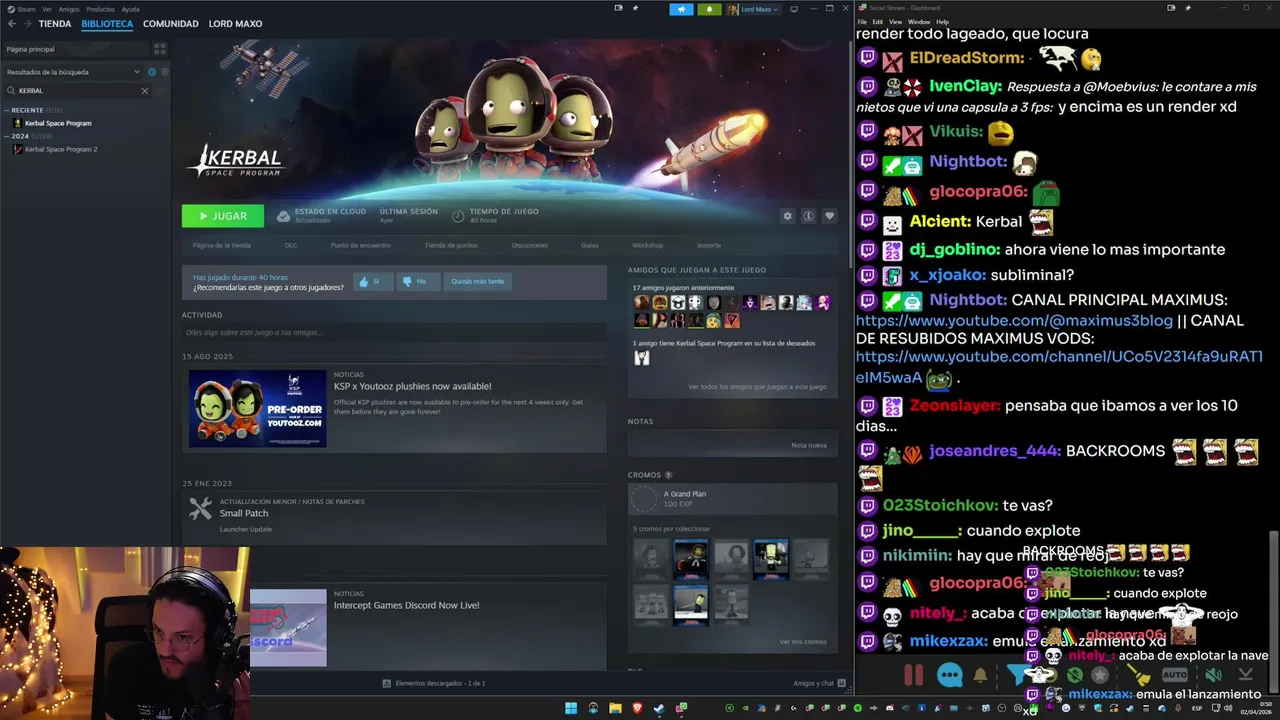The height and width of the screenshot is (720, 1280).
Task: Open the Soporte tab
Action: point(708,245)
